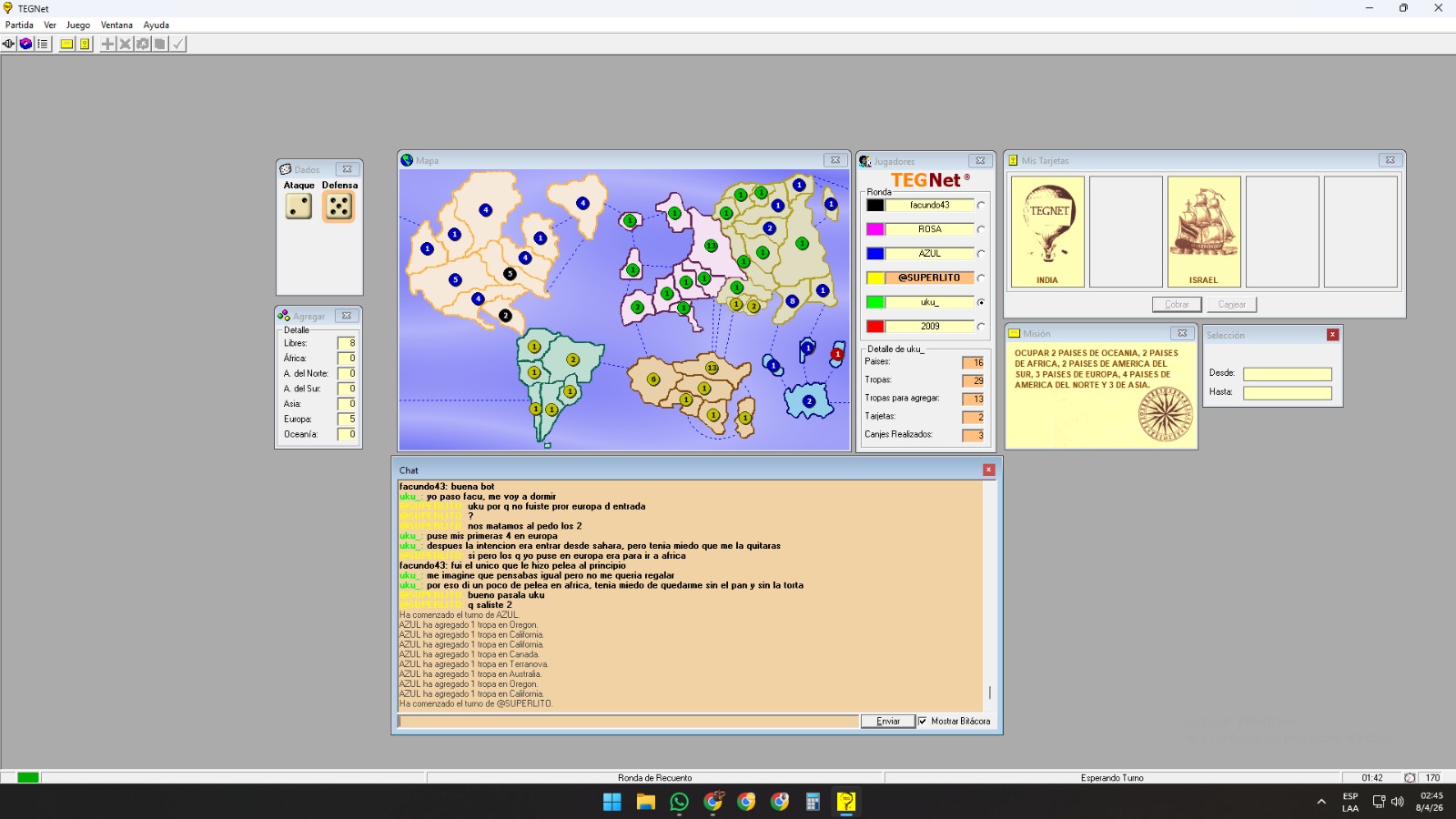Image resolution: width=1456 pixels, height=819 pixels.
Task: Click the yellow question-mark card toolbar icon
Action: click(x=85, y=44)
